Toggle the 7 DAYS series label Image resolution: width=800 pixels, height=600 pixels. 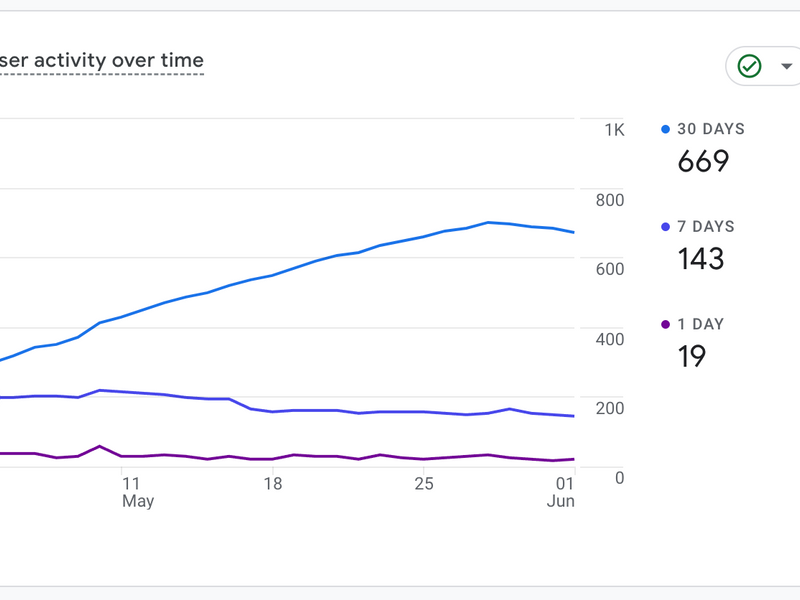pos(706,227)
